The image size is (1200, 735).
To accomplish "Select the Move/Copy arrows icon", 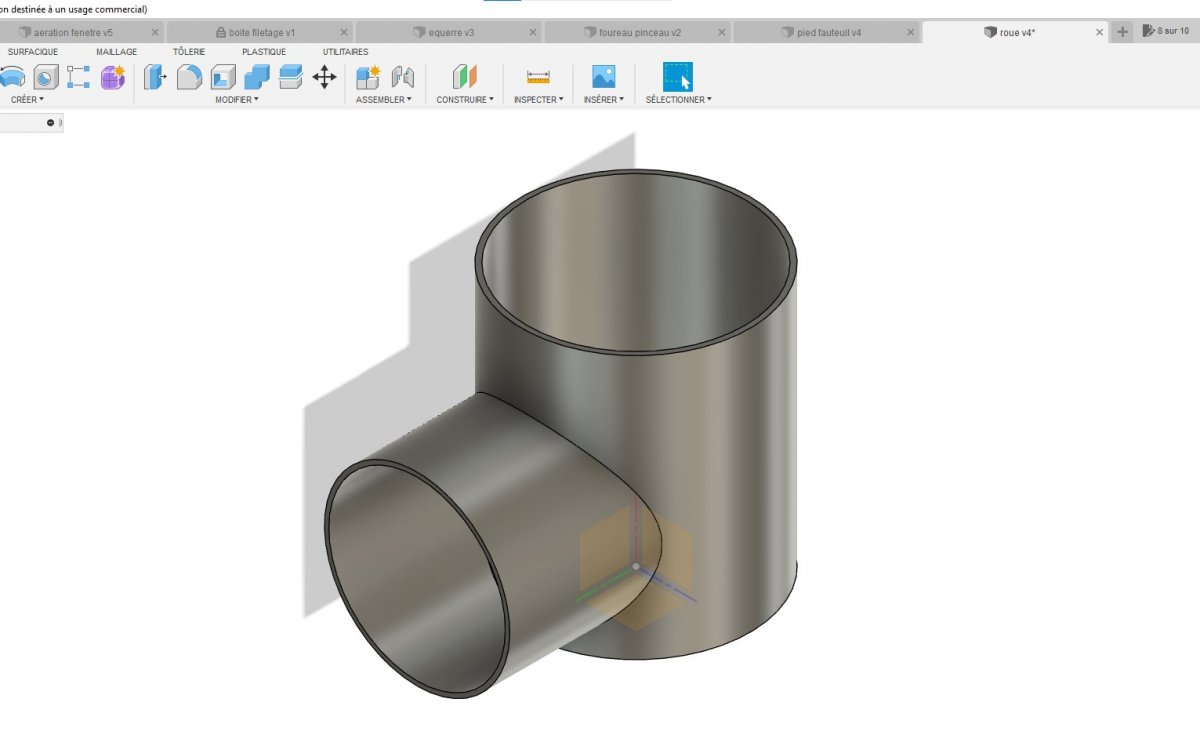I will (x=324, y=77).
